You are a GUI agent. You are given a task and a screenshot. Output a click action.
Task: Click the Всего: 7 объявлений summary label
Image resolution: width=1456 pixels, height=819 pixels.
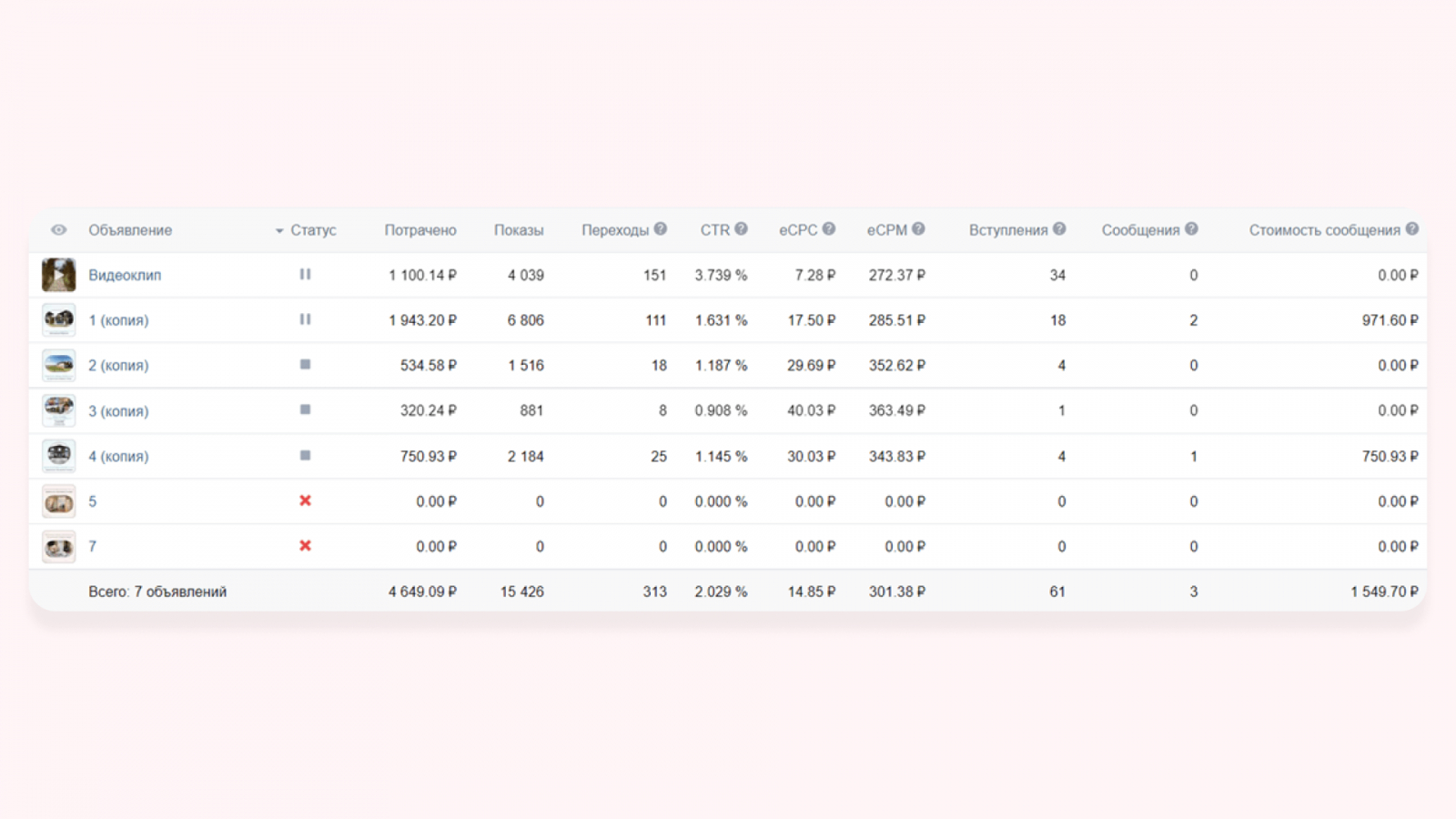point(157,591)
